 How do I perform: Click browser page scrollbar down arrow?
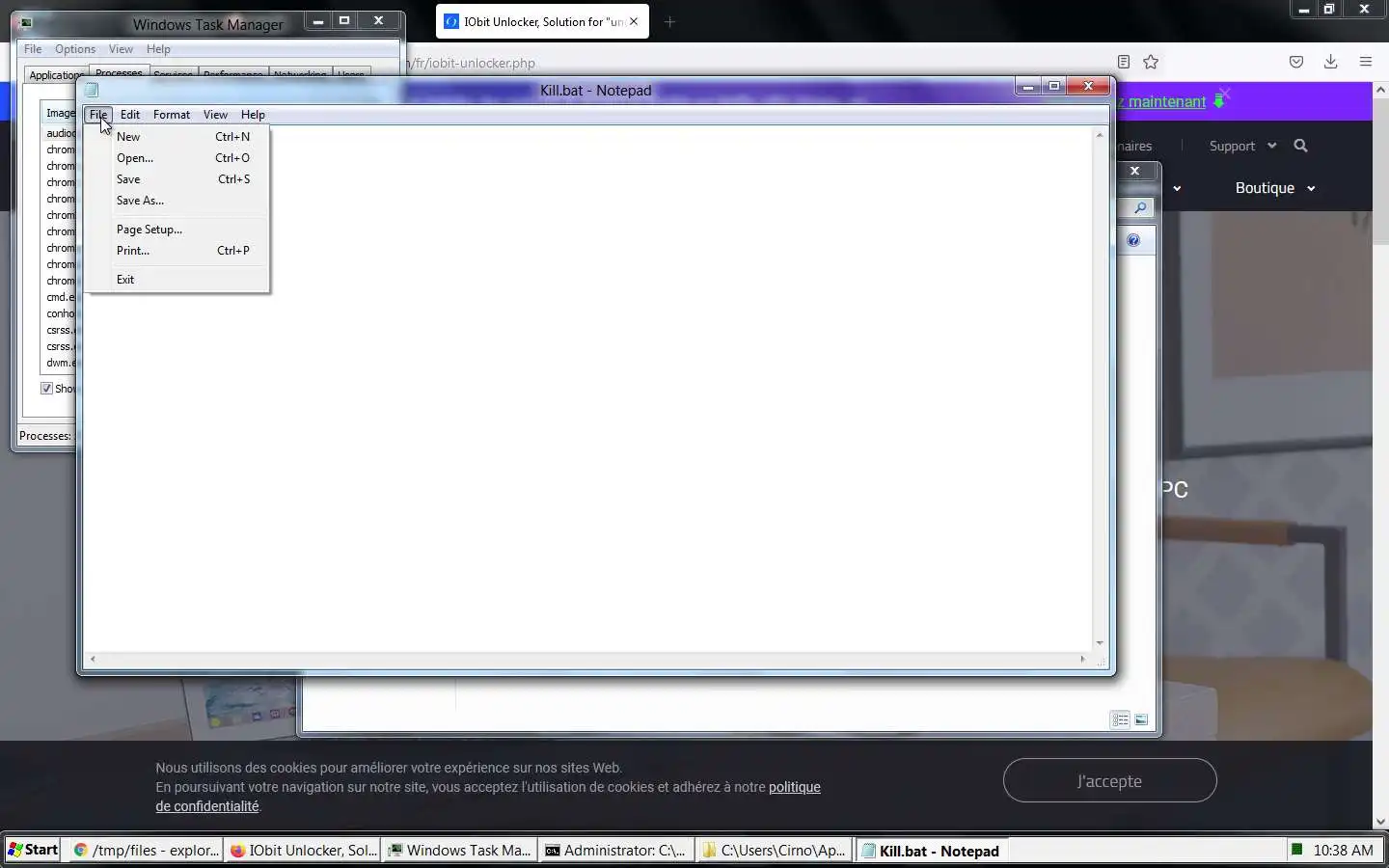click(1380, 822)
